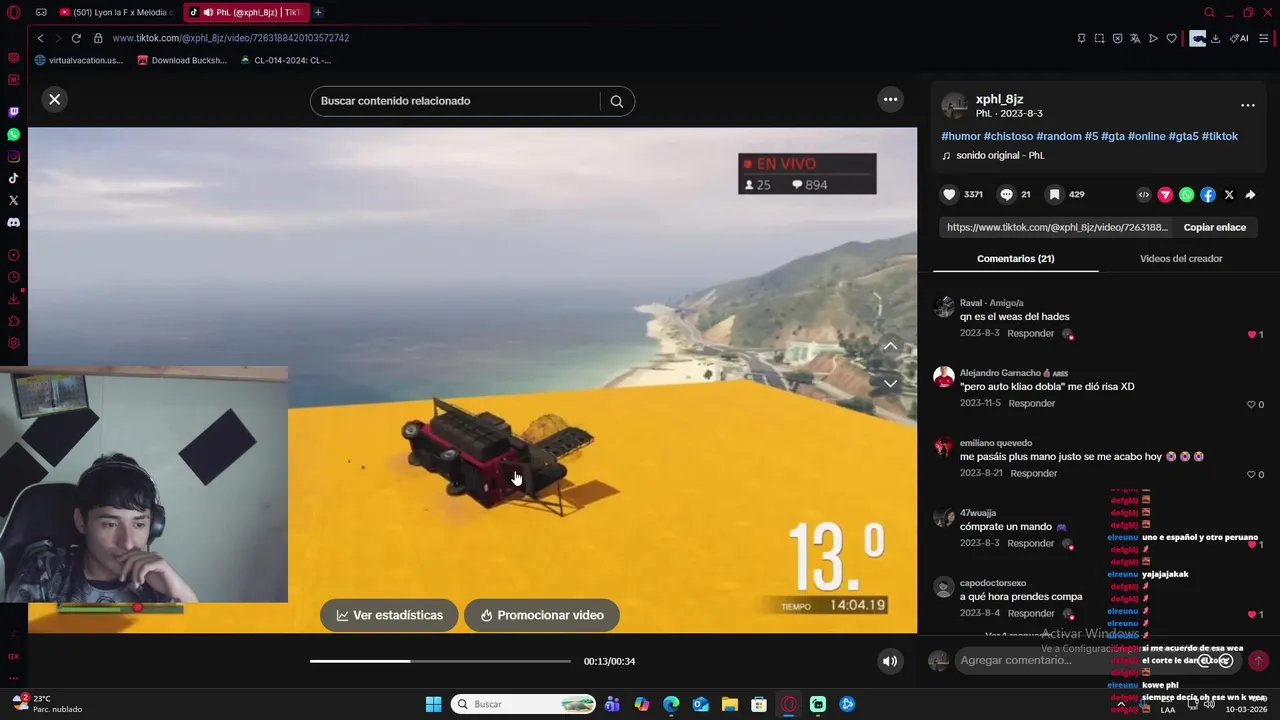Like Alejandro Garnacho's comment
Screen dimensions: 1280x720
pyautogui.click(x=1251, y=404)
